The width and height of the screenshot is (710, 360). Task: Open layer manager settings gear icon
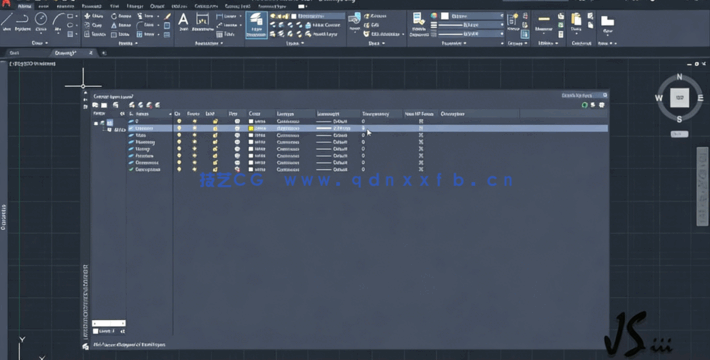(x=602, y=105)
